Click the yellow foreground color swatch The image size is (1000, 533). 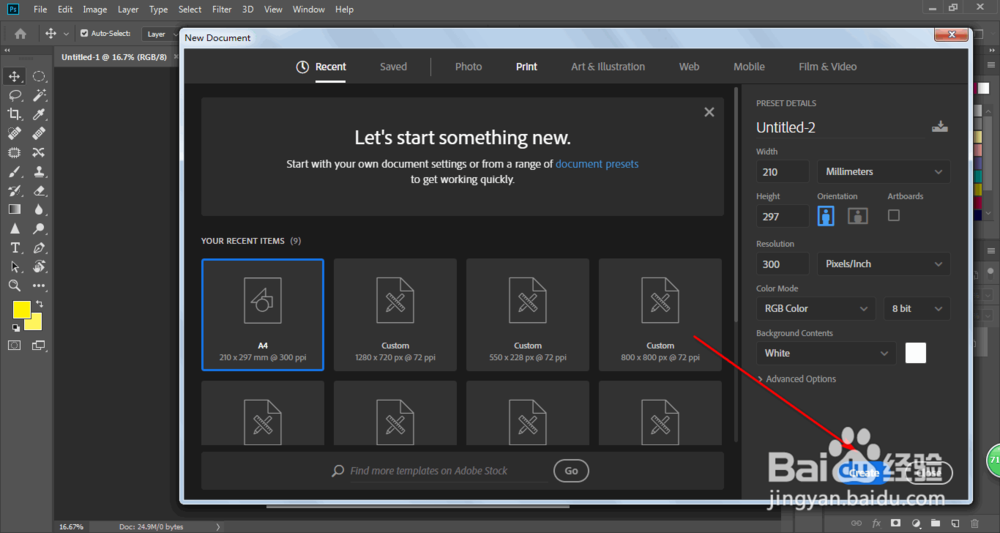pyautogui.click(x=21, y=309)
